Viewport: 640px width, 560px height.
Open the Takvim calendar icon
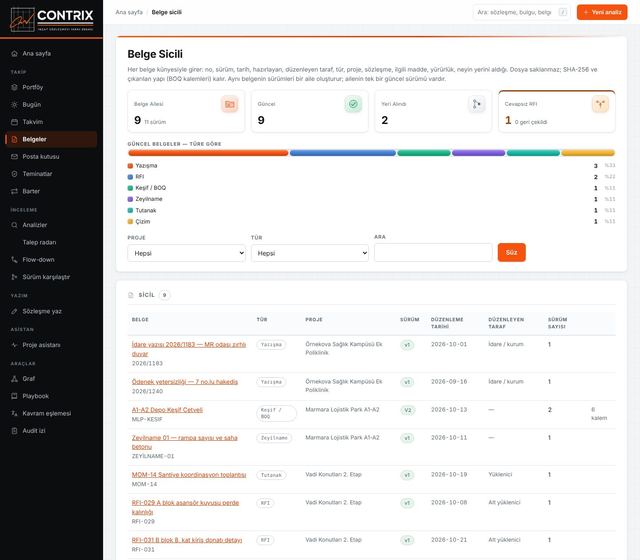pos(14,122)
